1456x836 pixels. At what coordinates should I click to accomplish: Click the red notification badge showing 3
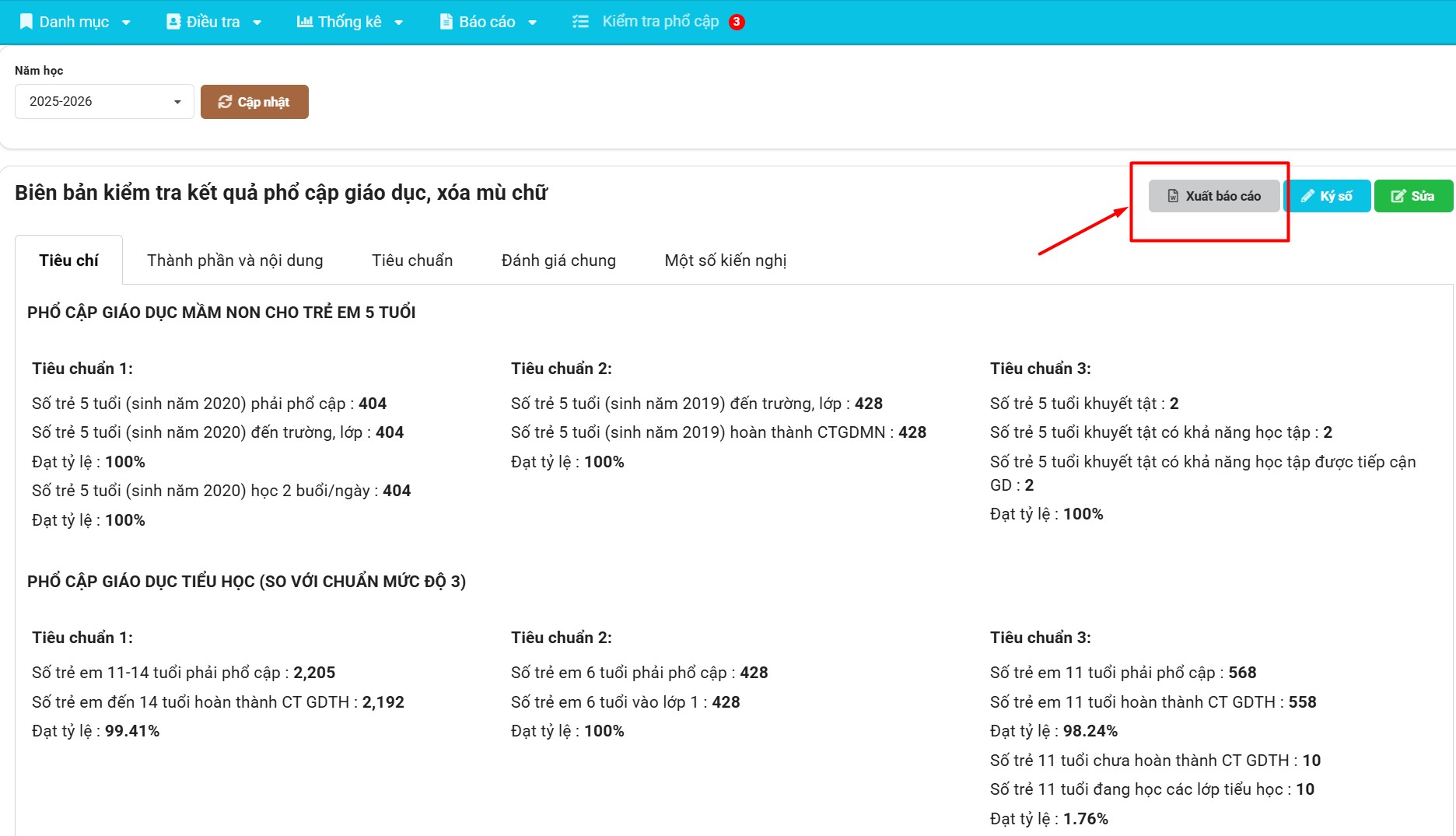737,22
